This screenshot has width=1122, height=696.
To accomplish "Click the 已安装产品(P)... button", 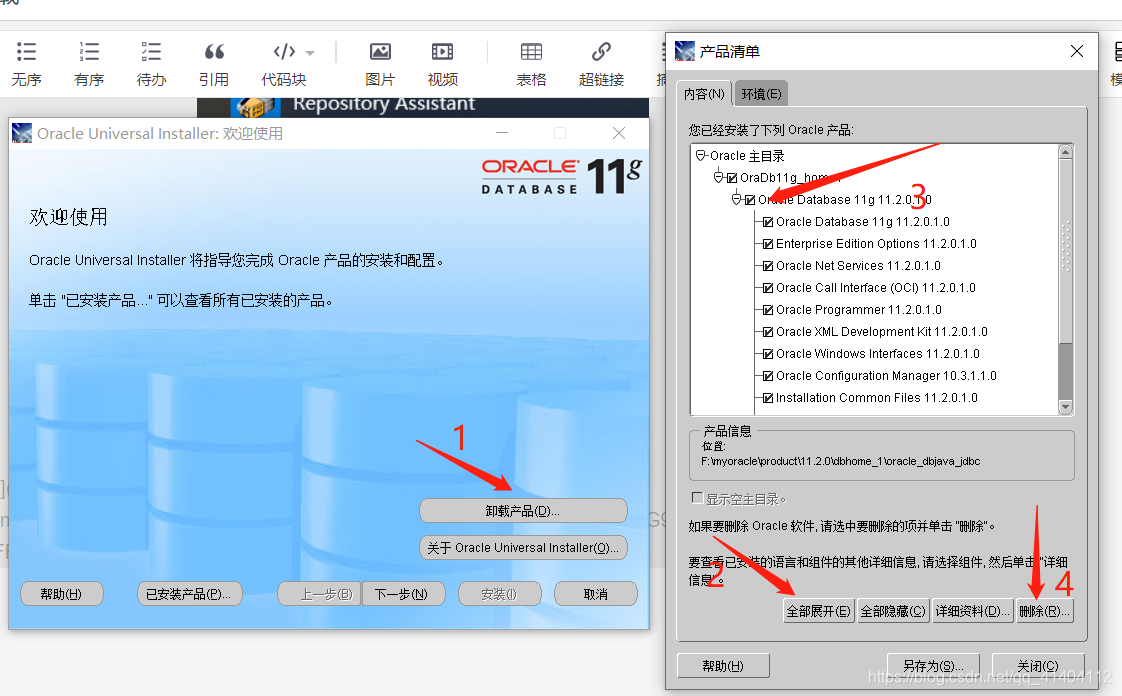I will coord(189,594).
